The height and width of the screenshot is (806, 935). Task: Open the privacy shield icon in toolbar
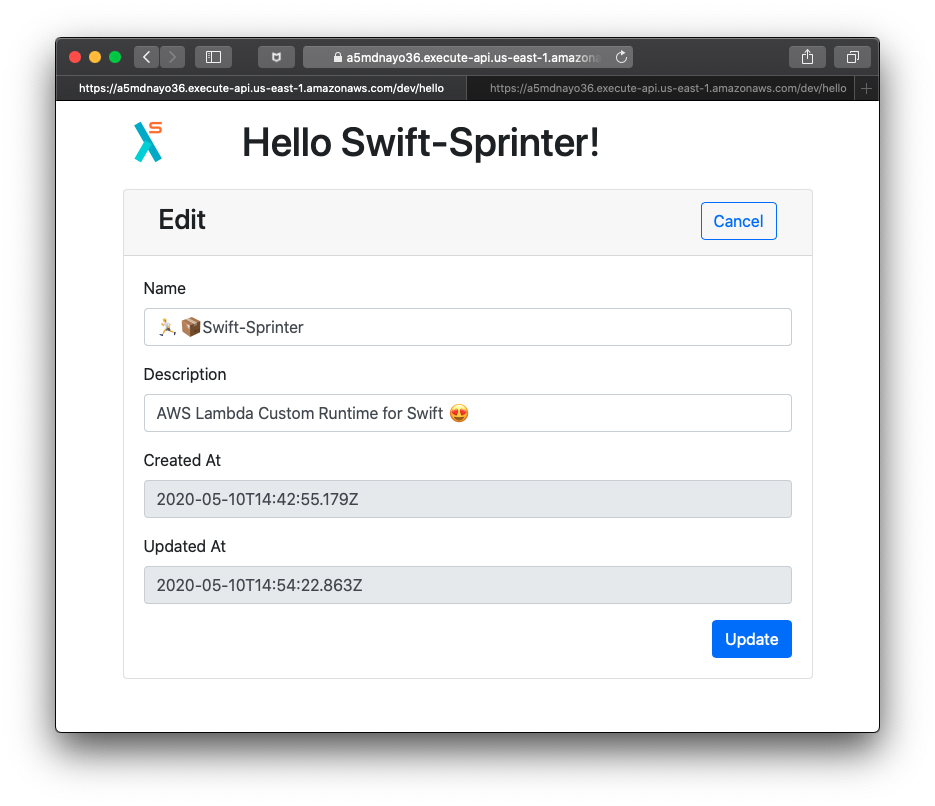(276, 57)
